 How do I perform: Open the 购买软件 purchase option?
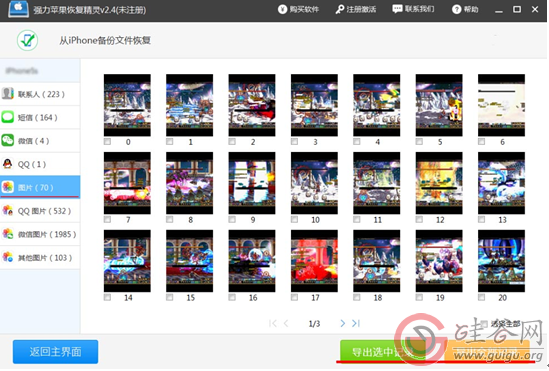click(298, 9)
